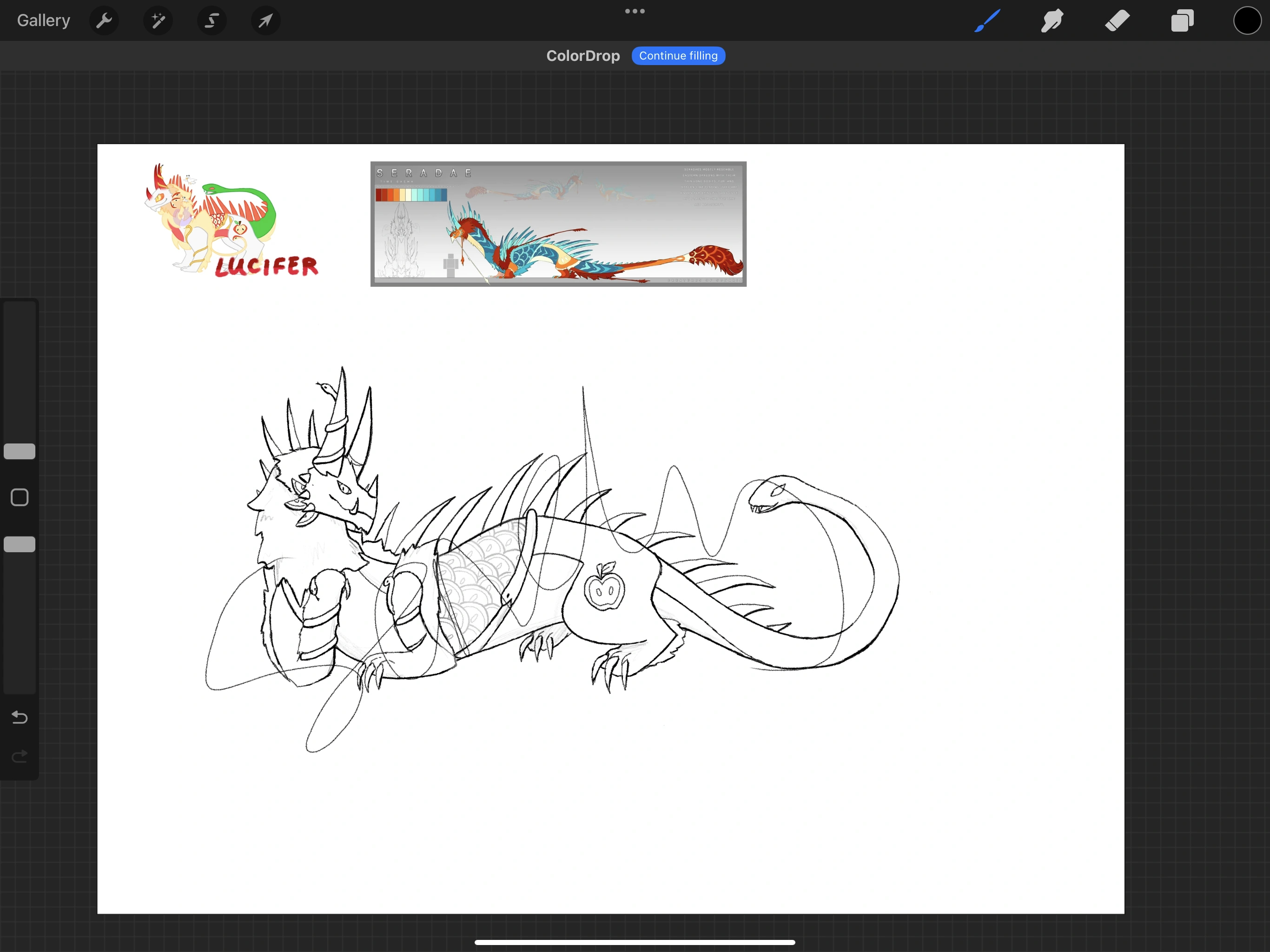Open the Adjustments panel

[157, 20]
